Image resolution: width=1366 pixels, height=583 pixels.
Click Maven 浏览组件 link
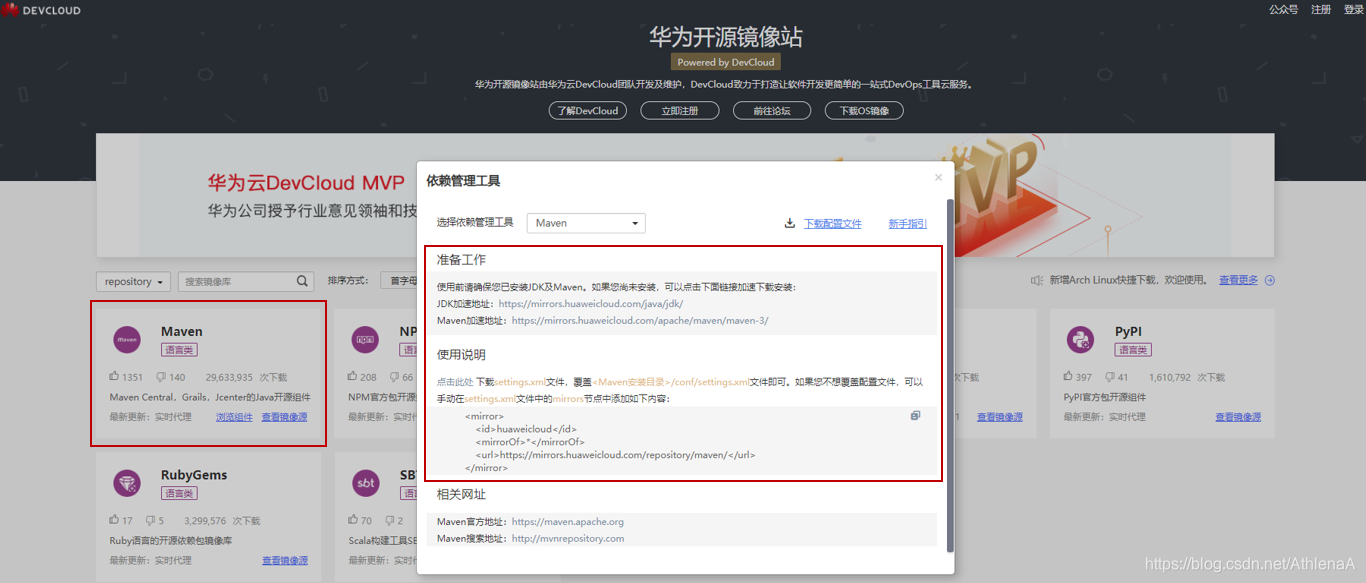click(234, 417)
